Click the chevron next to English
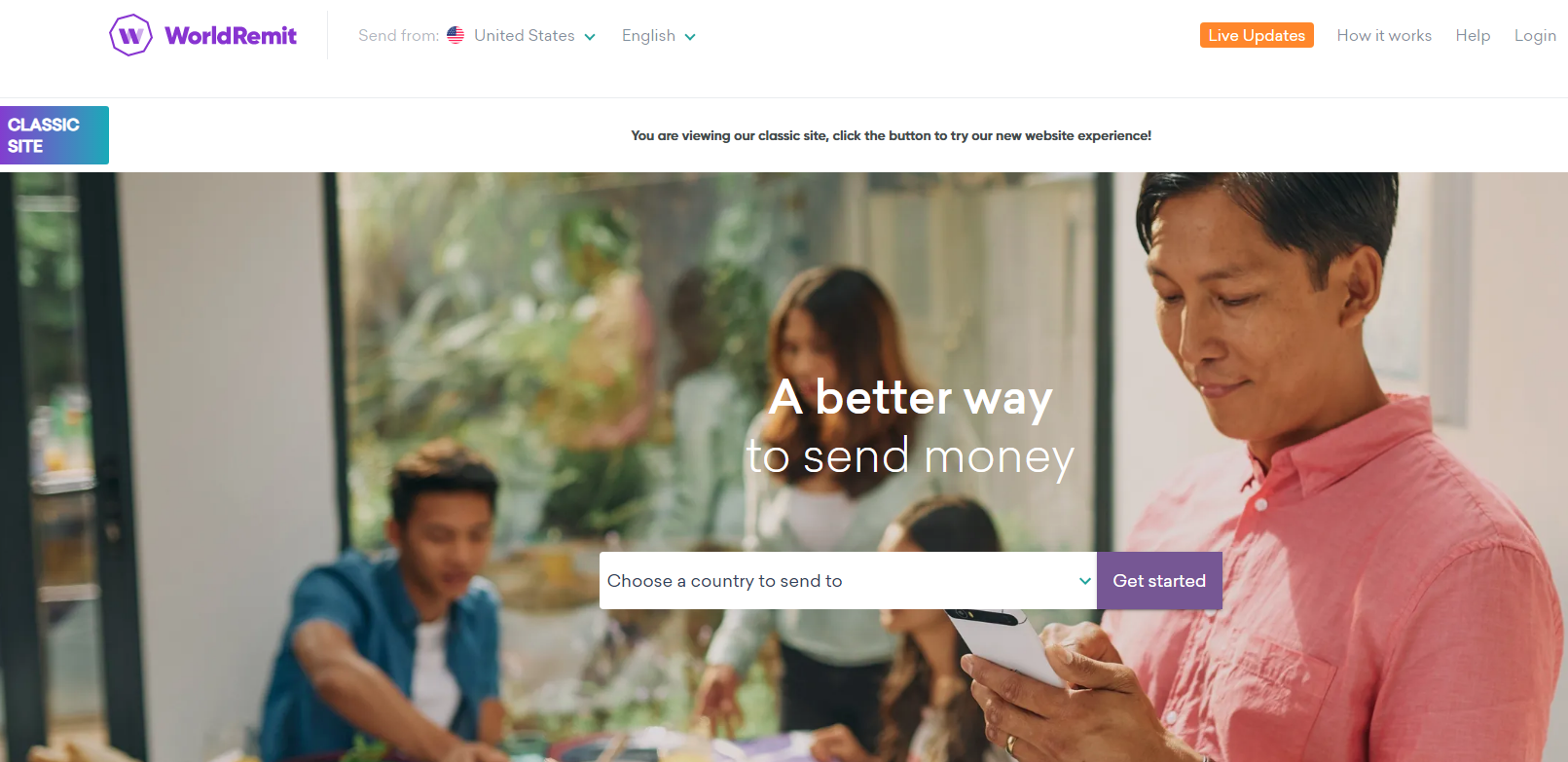Image resolution: width=1568 pixels, height=762 pixels. 690,37
